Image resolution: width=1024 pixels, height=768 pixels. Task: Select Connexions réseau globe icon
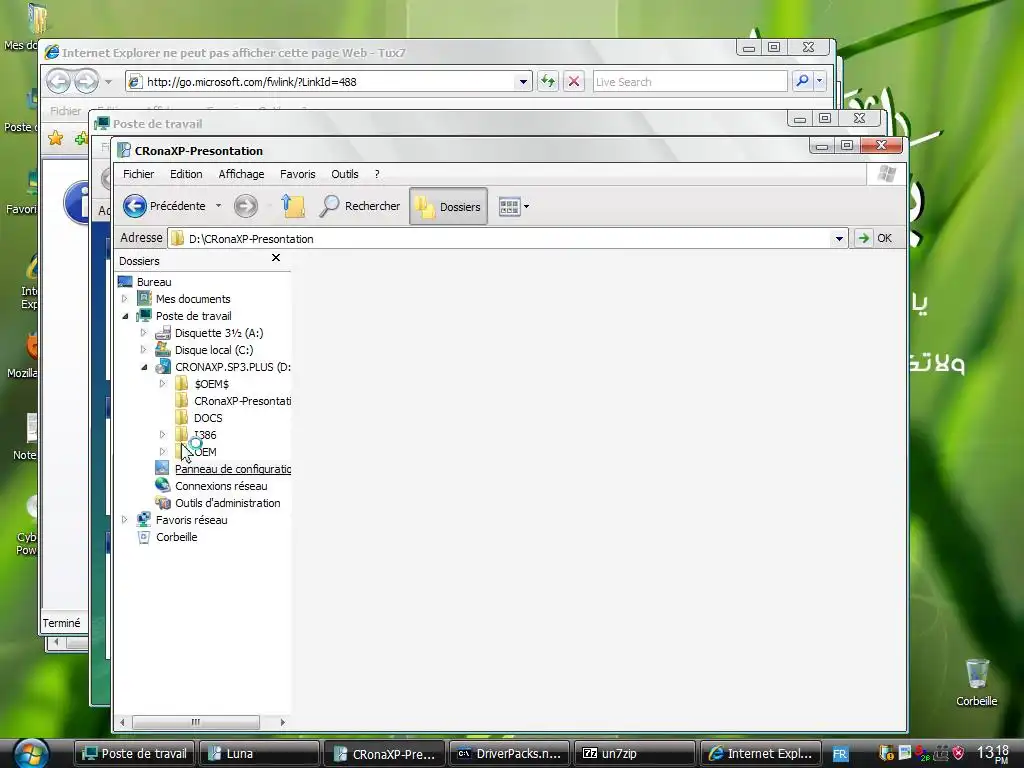(162, 485)
